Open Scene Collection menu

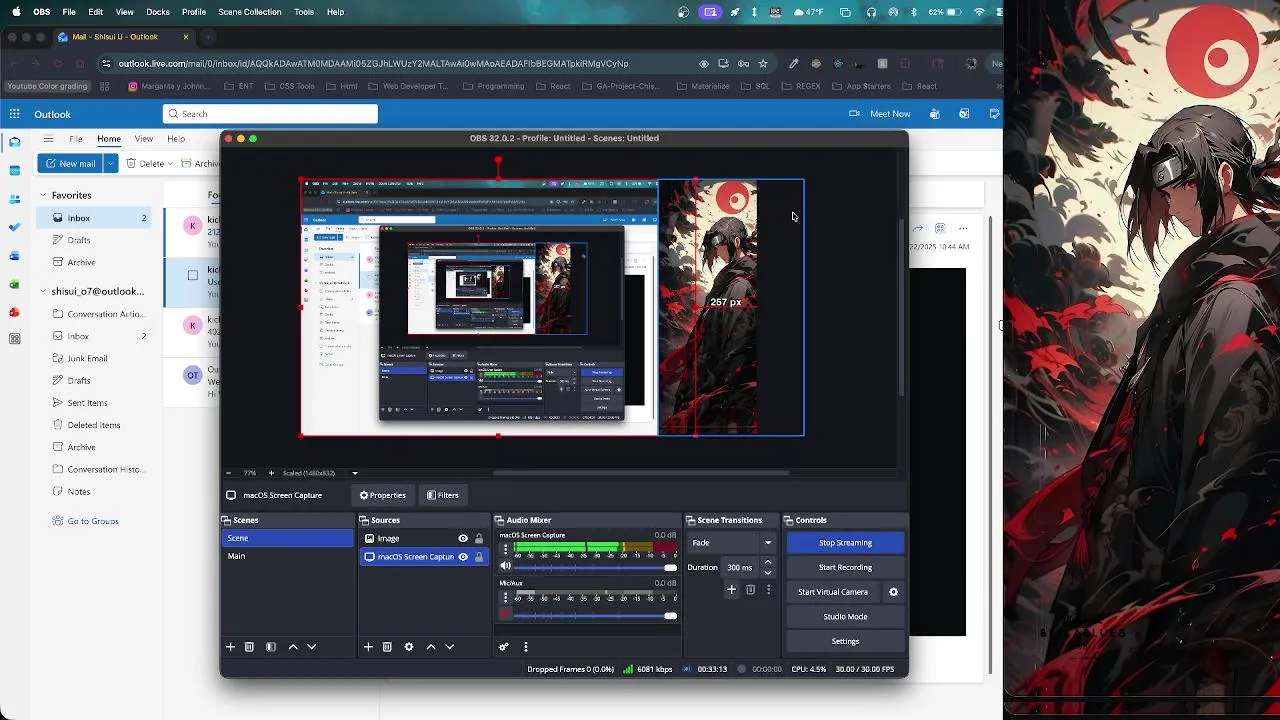[250, 12]
